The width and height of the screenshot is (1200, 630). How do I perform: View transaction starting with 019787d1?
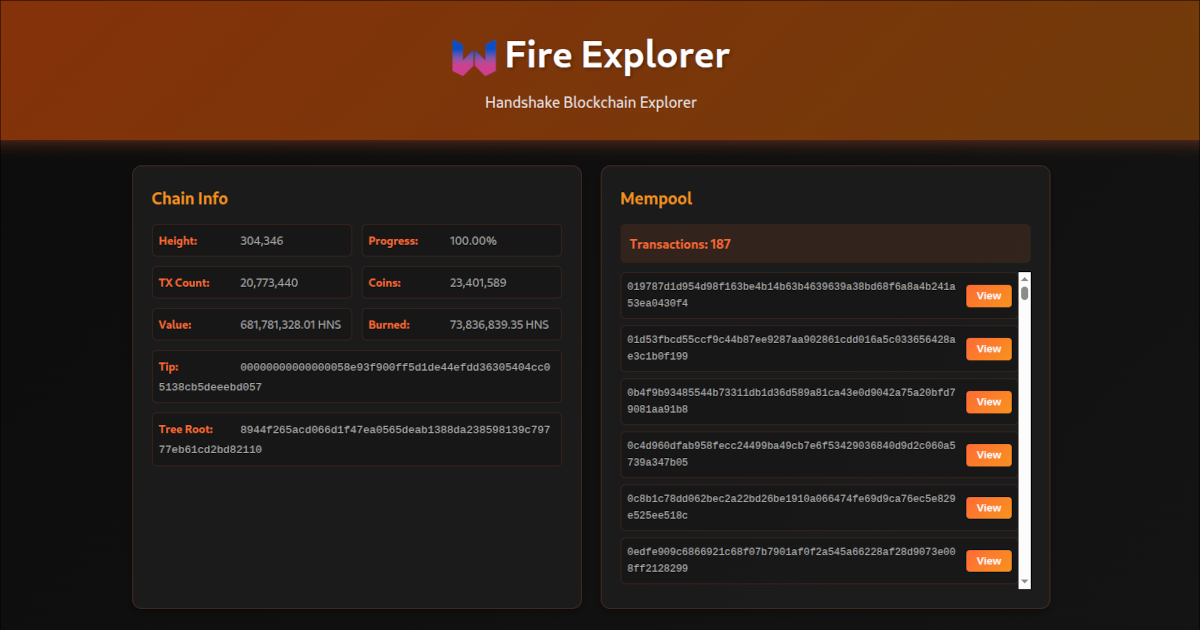[x=988, y=295]
